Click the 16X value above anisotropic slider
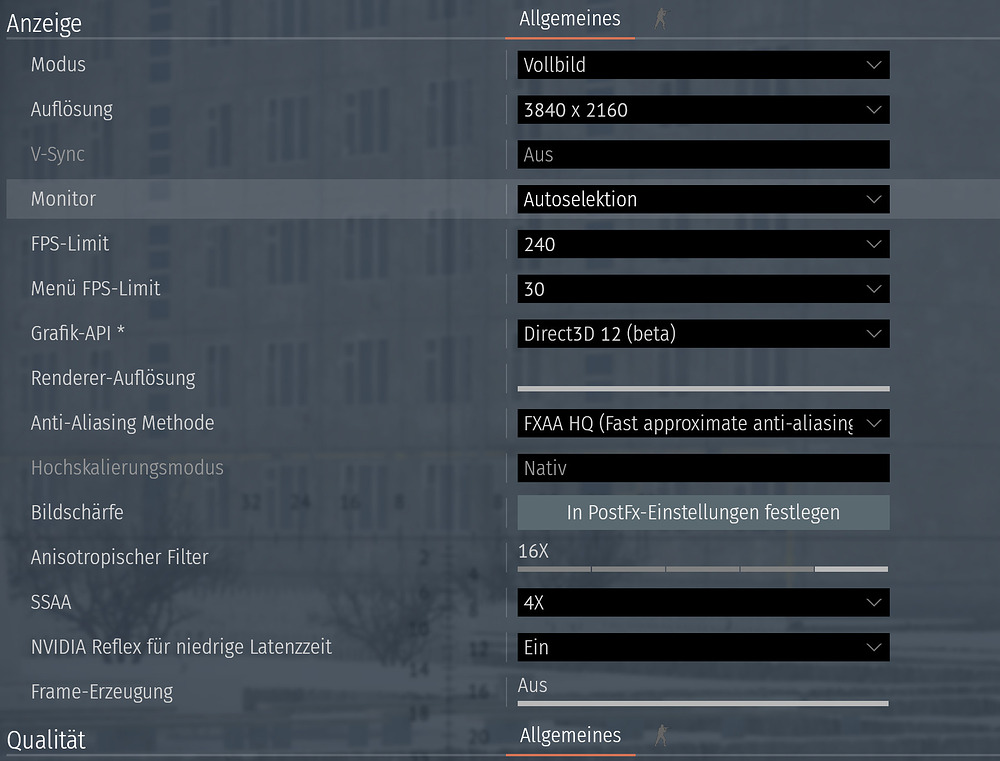This screenshot has width=1000, height=761. point(533,551)
